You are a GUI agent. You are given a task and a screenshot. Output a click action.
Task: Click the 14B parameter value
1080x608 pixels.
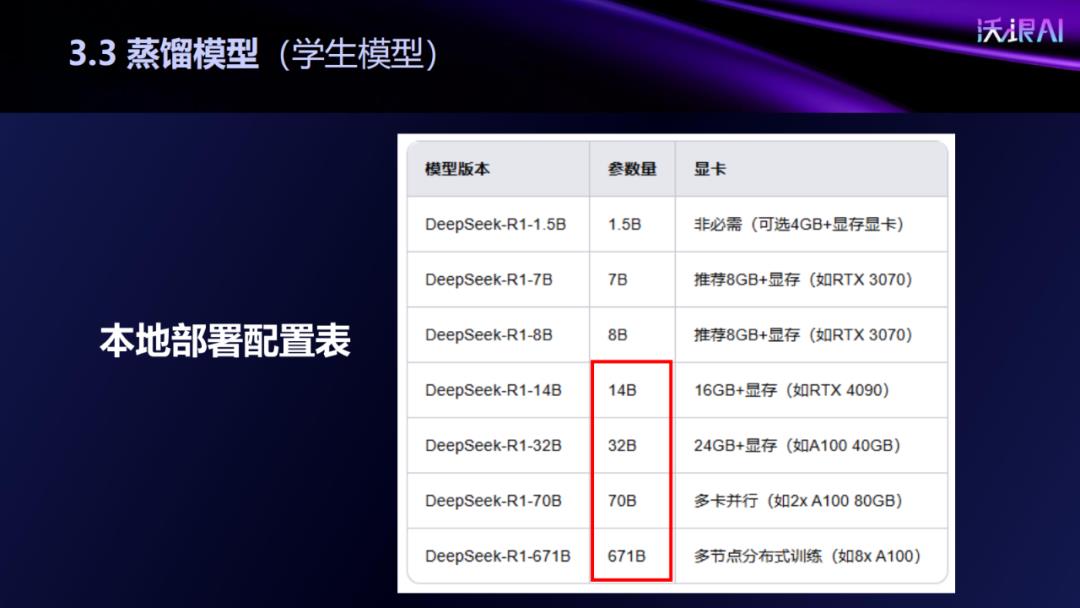point(622,390)
